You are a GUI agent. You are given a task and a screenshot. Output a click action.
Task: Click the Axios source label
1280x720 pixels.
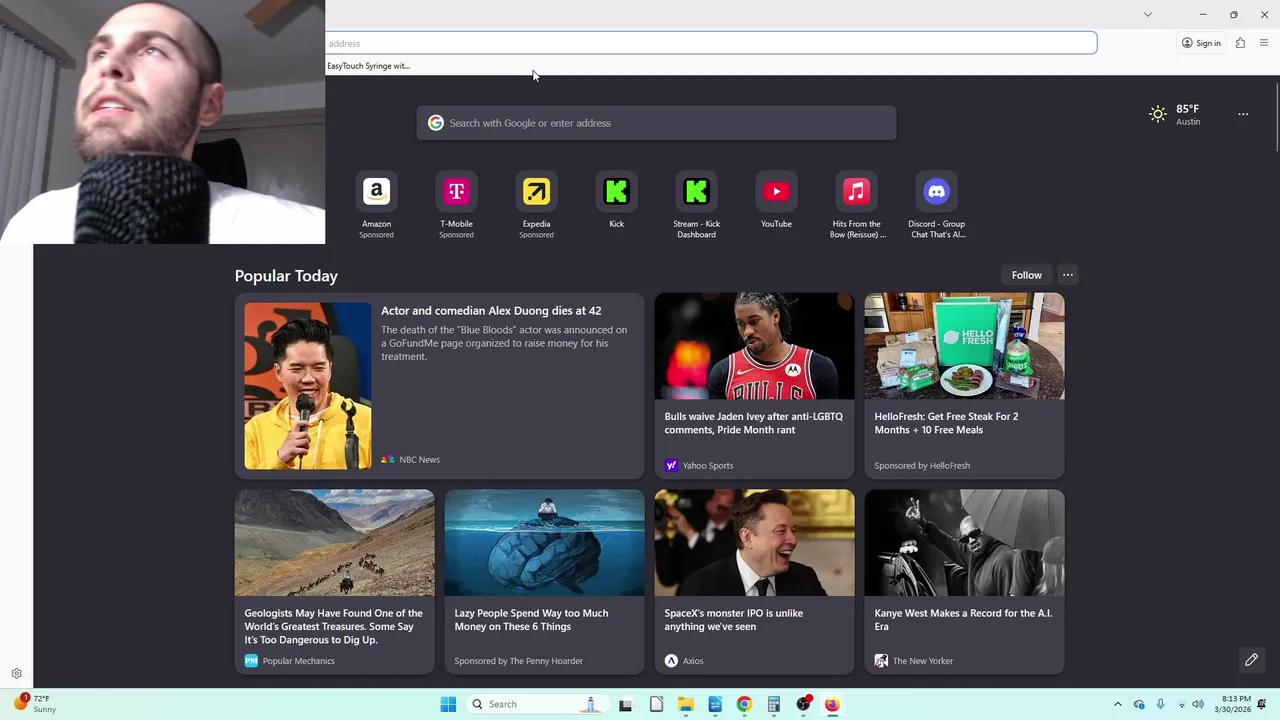693,661
